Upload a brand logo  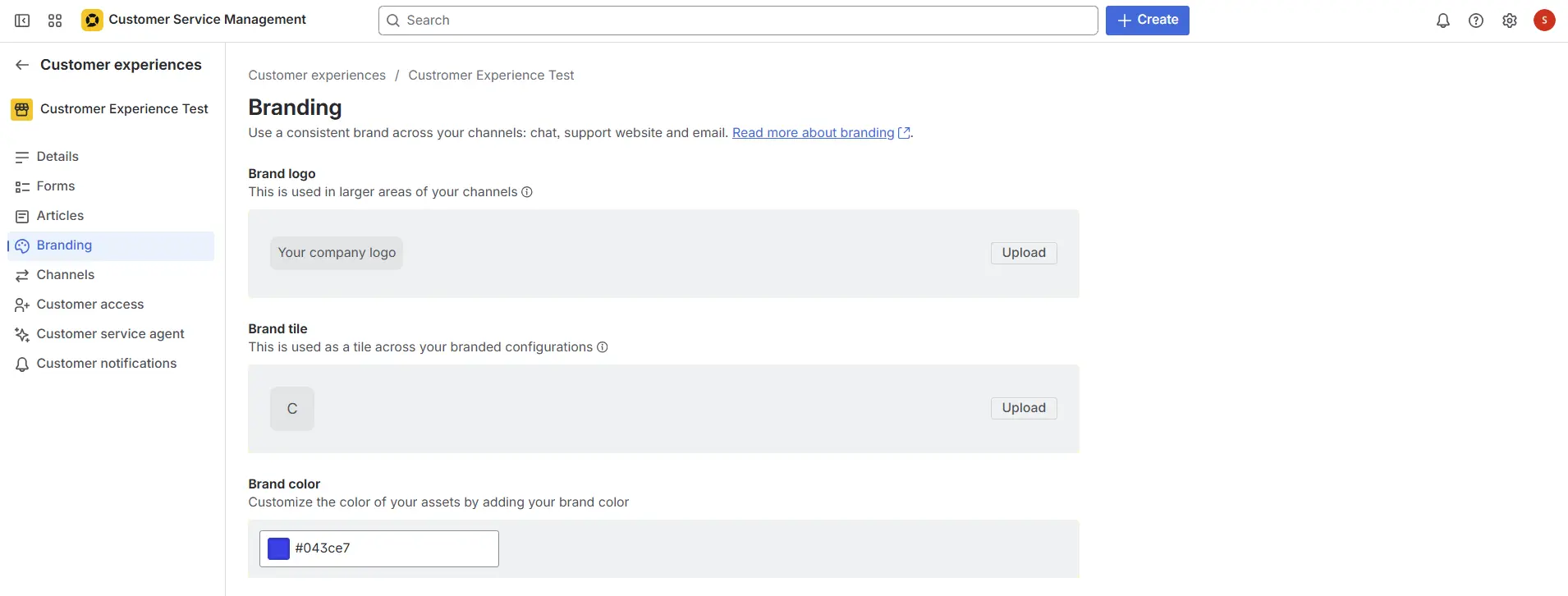point(1023,253)
